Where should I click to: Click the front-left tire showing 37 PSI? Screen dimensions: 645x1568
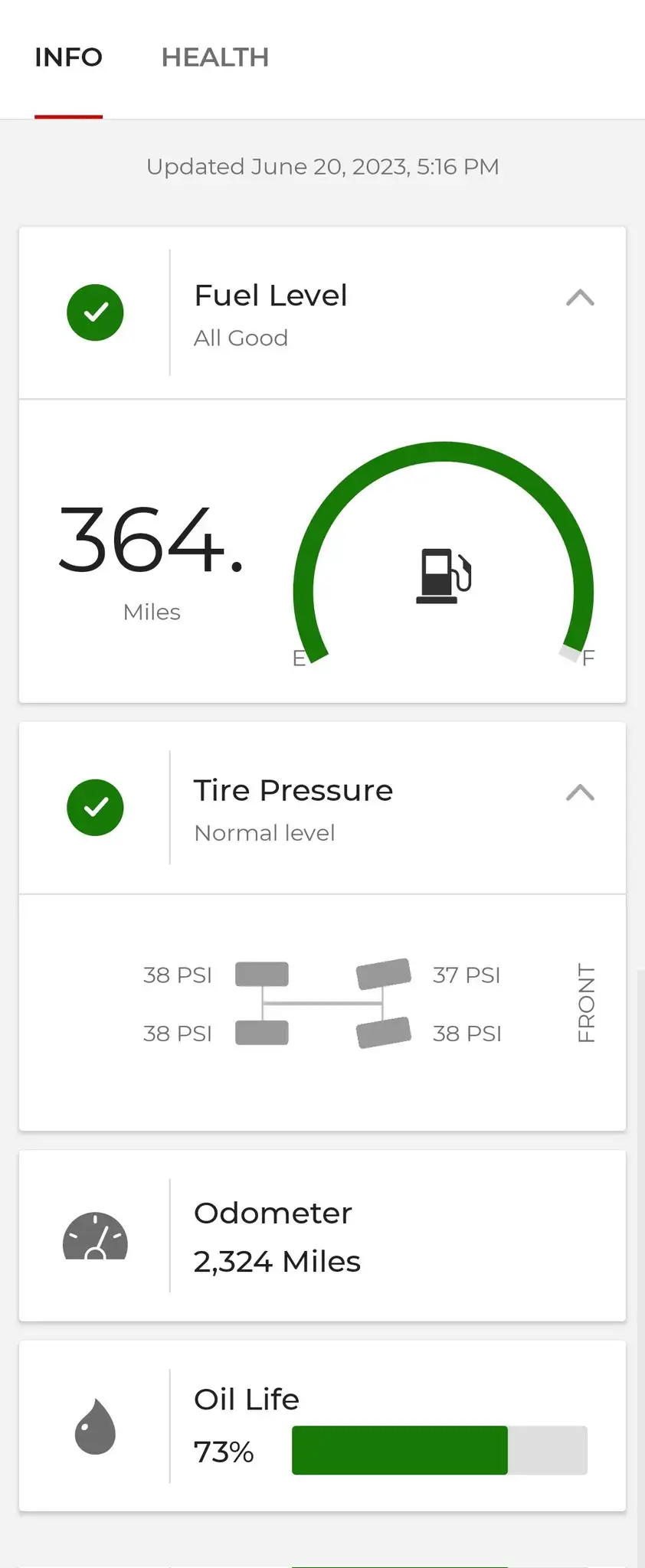(384, 974)
